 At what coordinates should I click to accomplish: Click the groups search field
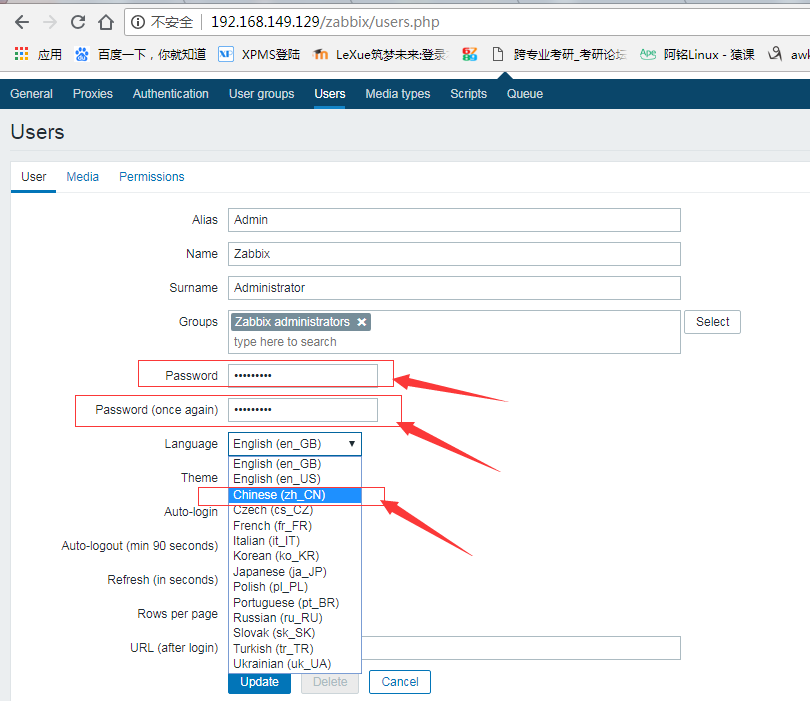click(454, 342)
